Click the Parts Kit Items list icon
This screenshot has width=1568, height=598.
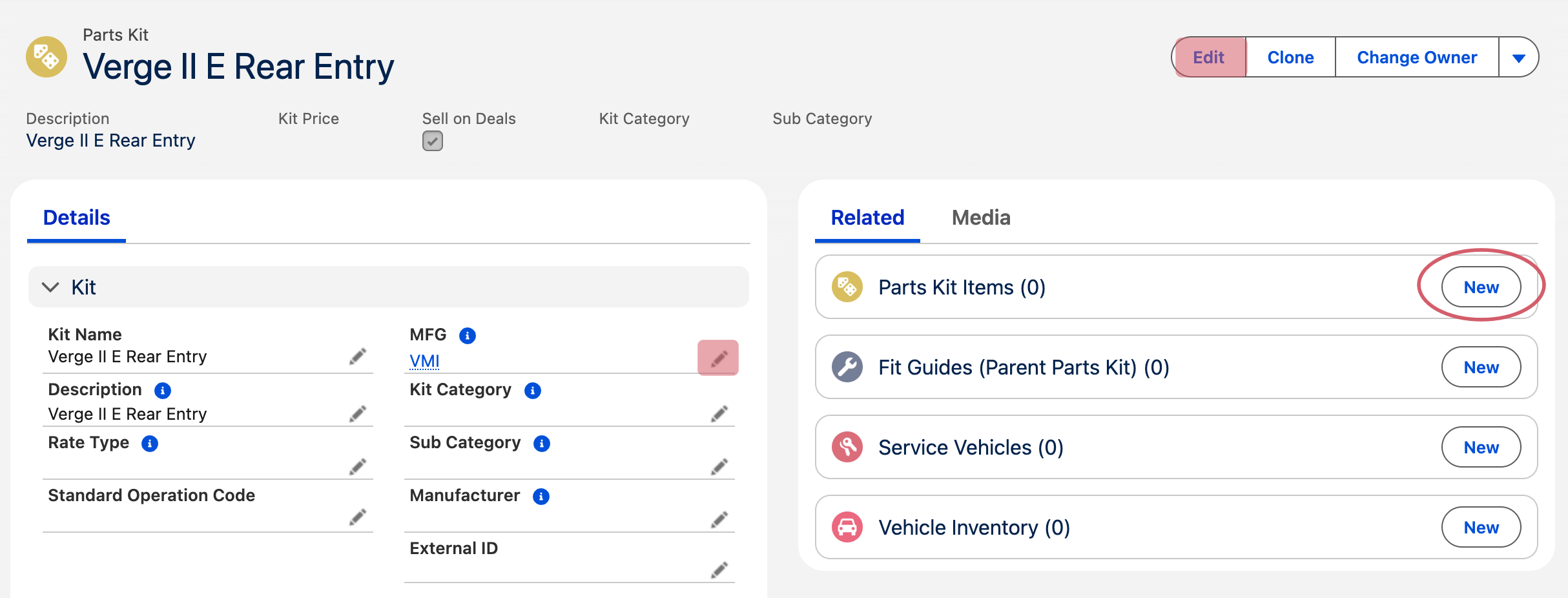(847, 287)
